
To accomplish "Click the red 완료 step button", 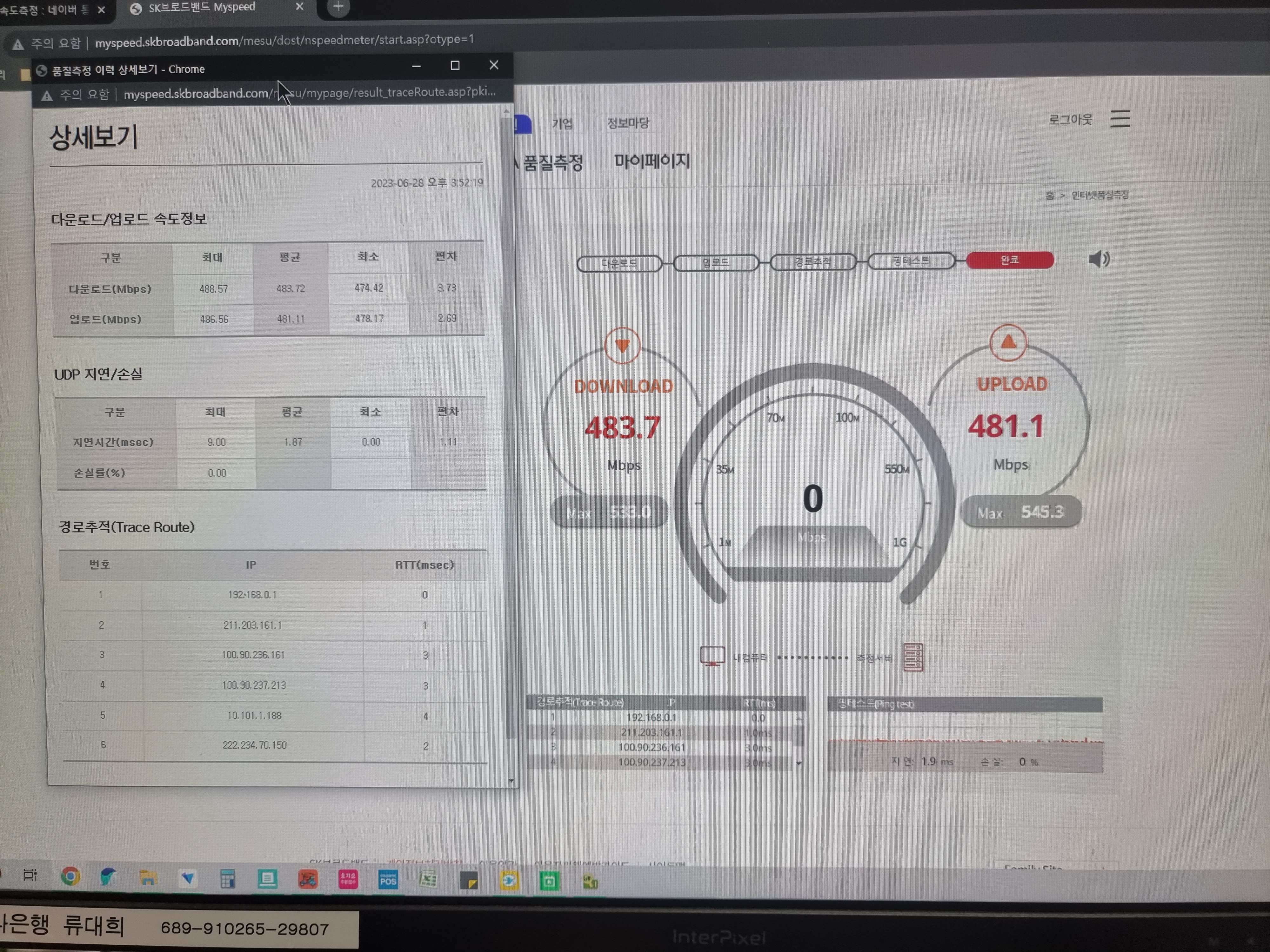I will tap(1010, 260).
